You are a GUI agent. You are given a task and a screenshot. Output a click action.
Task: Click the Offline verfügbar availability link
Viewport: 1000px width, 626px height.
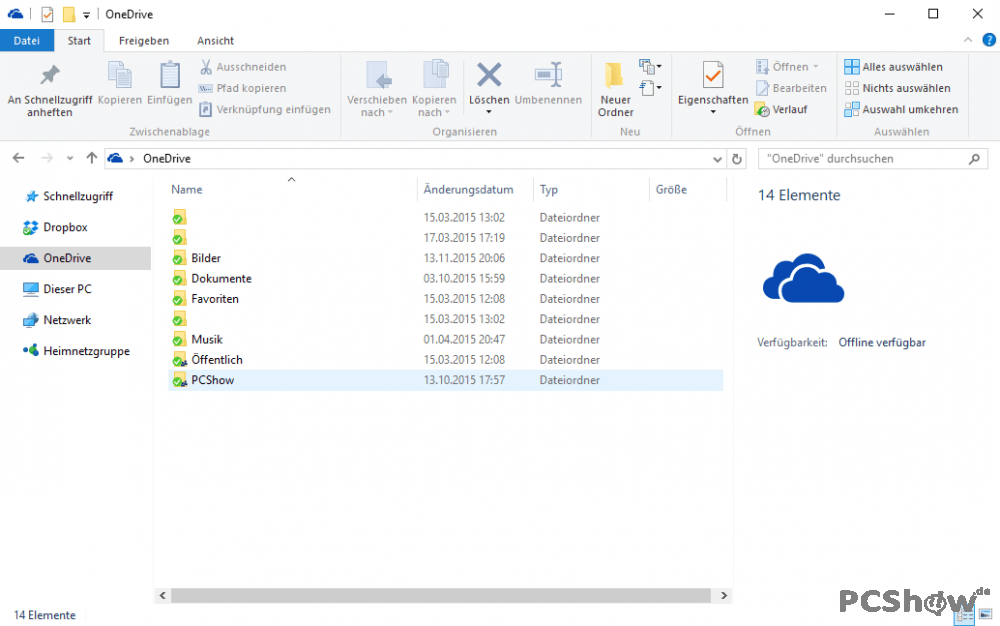pos(881,342)
